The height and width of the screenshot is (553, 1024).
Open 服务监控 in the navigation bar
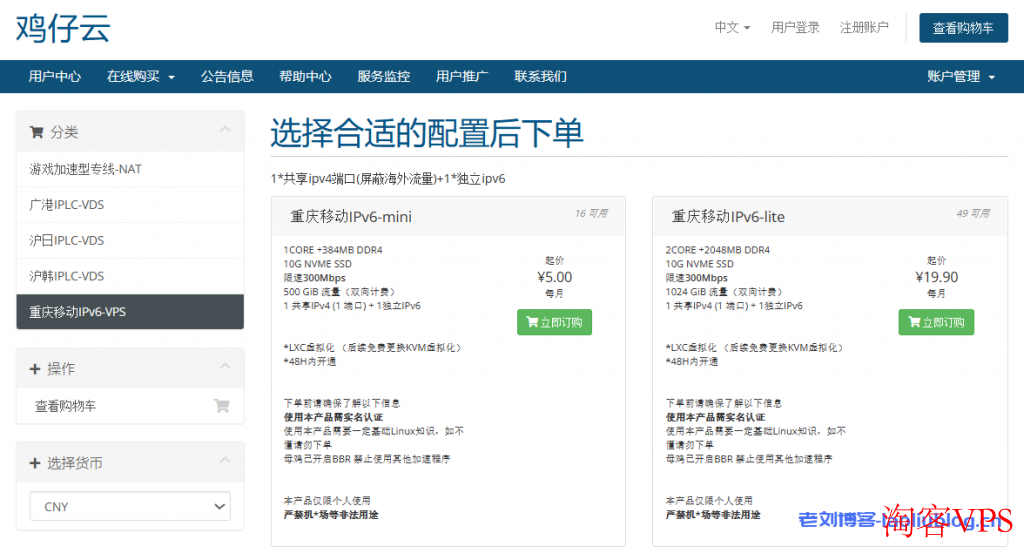click(x=383, y=76)
